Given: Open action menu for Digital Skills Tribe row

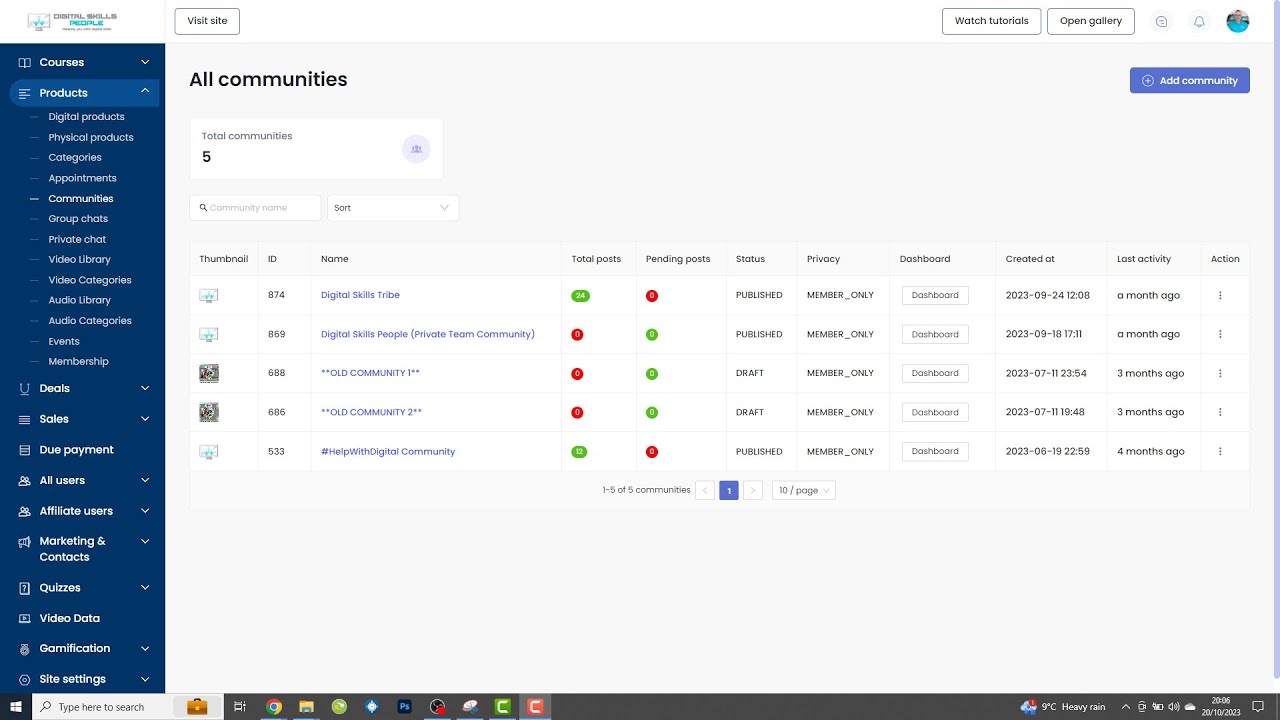Looking at the screenshot, I should 1220,295.
